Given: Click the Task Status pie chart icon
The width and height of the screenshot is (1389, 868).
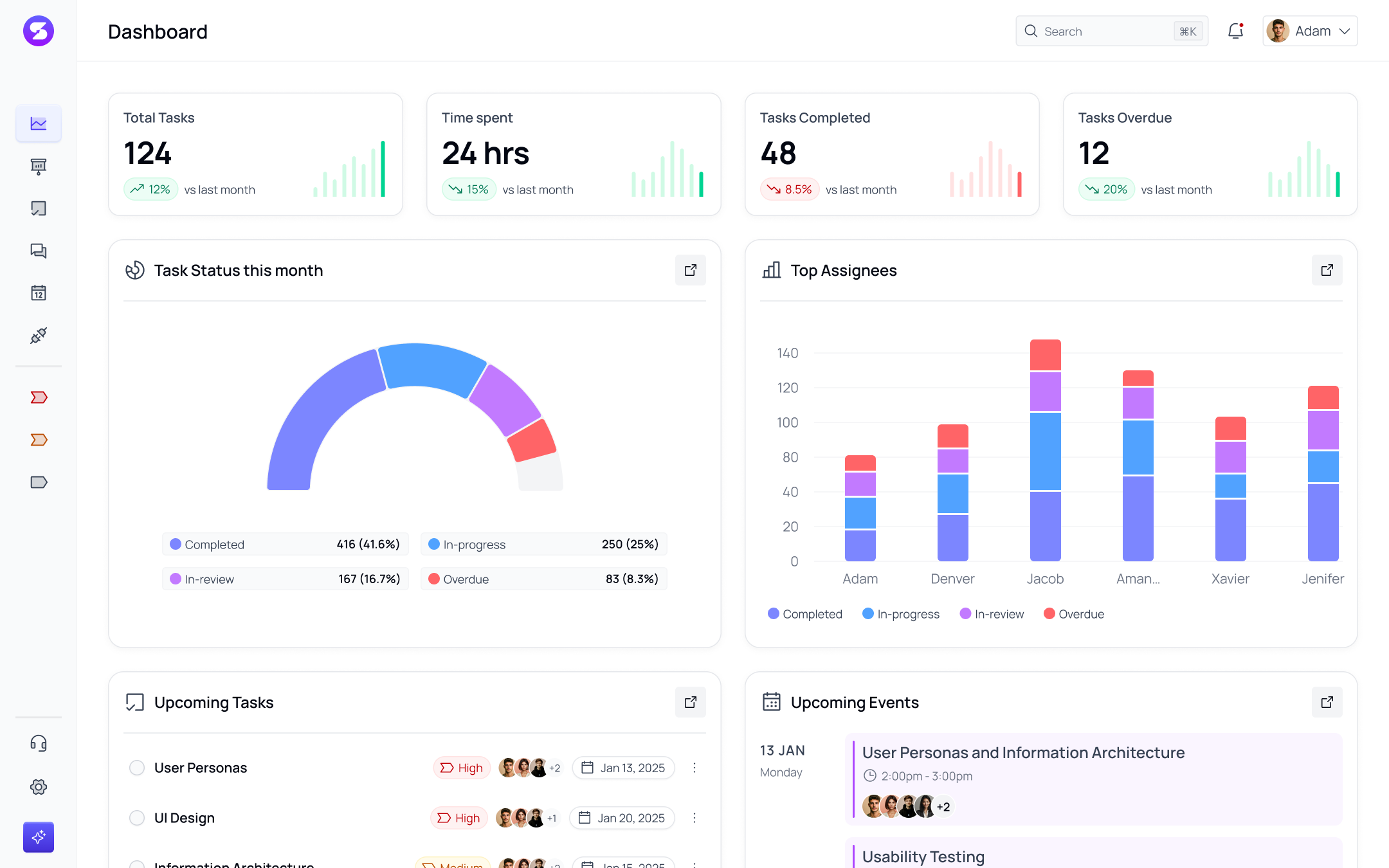Looking at the screenshot, I should tap(134, 270).
